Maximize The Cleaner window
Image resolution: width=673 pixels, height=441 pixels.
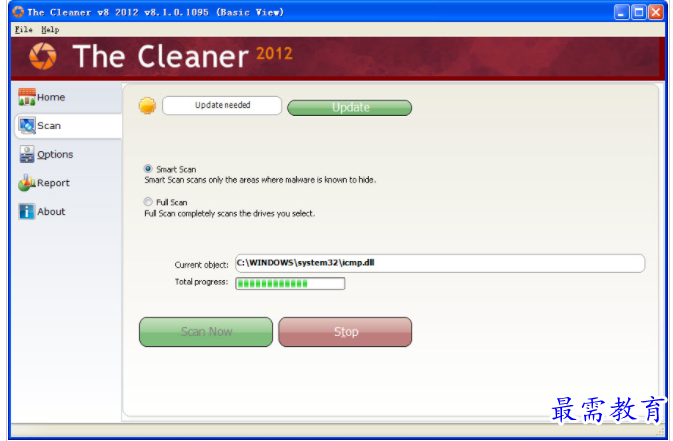click(639, 12)
